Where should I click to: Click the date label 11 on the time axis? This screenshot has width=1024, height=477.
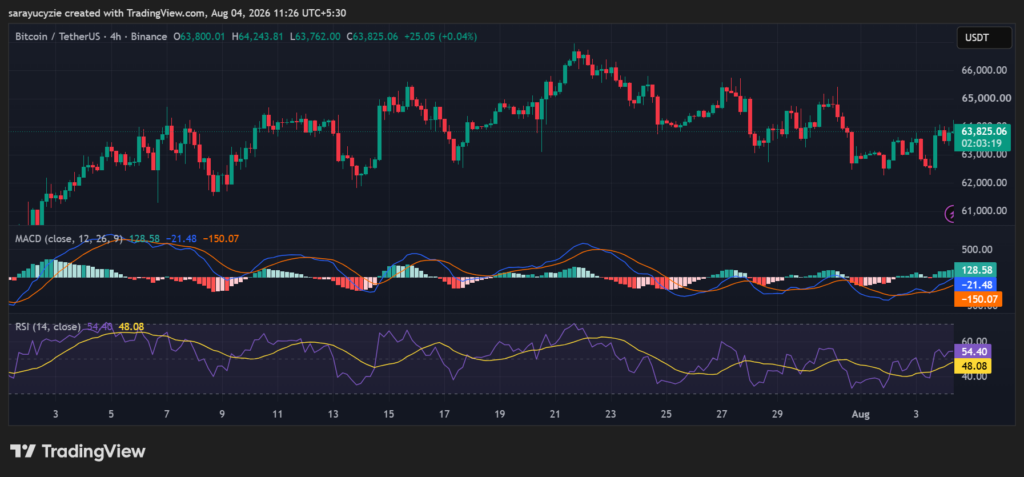[x=278, y=414]
